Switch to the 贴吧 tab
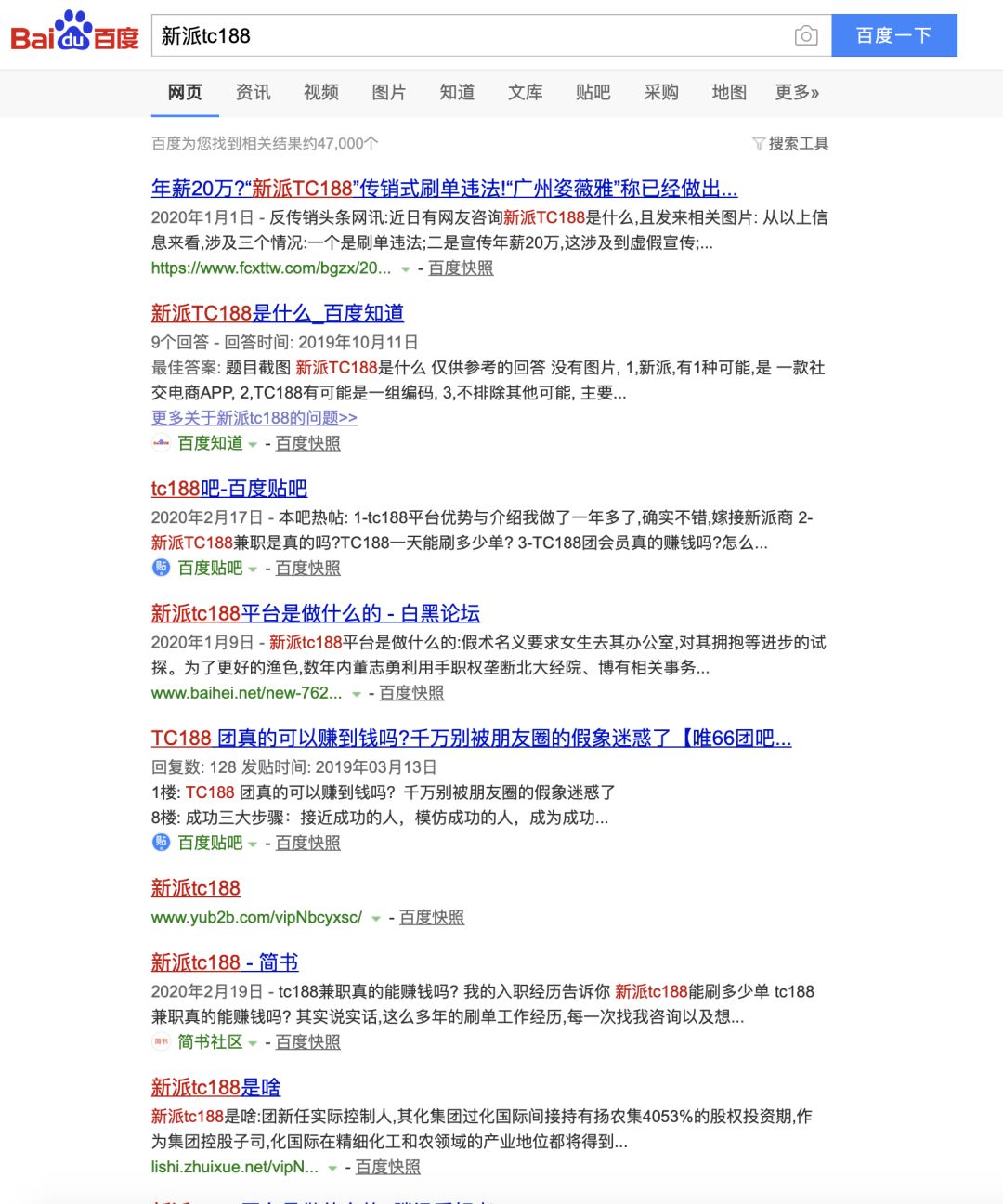Viewport: 1003px width, 1204px height. tap(593, 92)
